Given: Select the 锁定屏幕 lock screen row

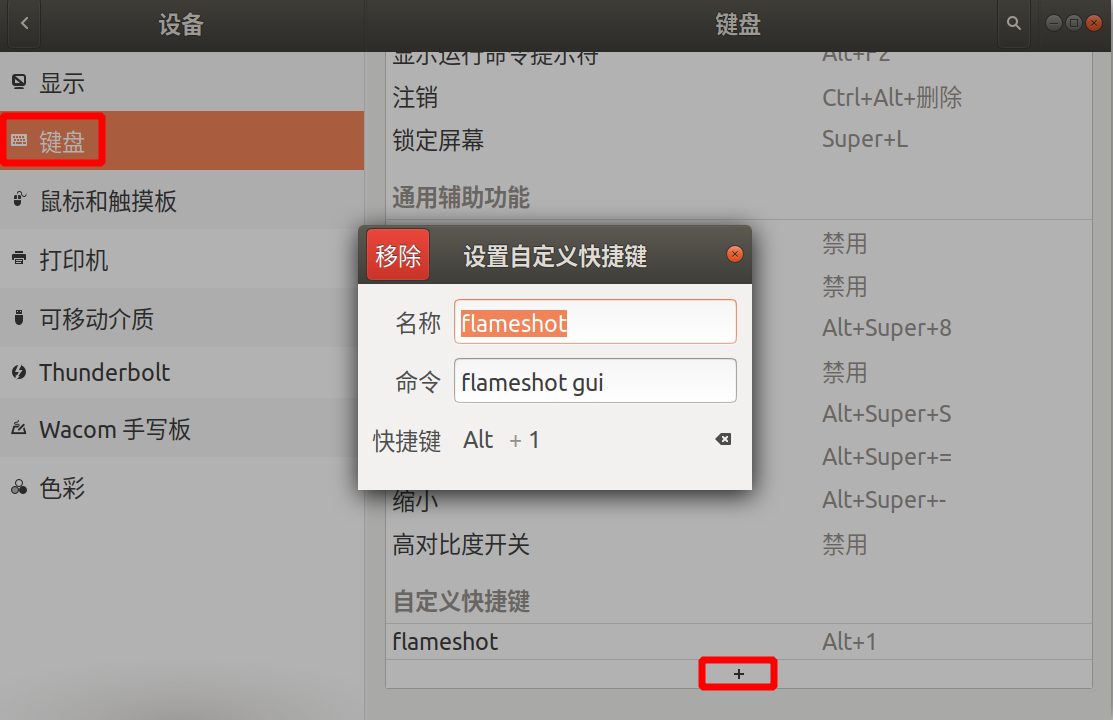Looking at the screenshot, I should point(738,140).
